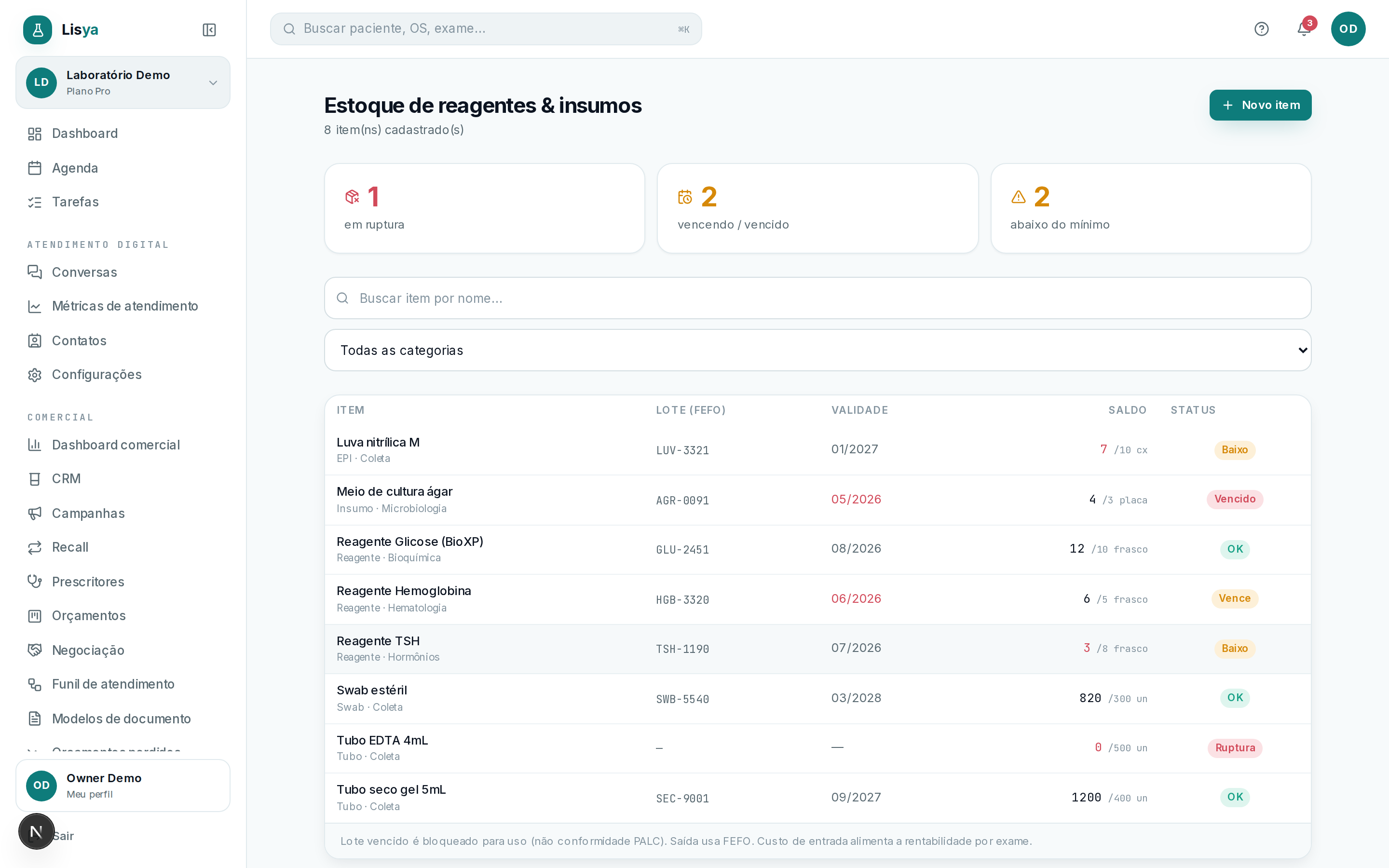Click the Novo item button
Viewport: 1389px width, 868px height.
[x=1260, y=105]
